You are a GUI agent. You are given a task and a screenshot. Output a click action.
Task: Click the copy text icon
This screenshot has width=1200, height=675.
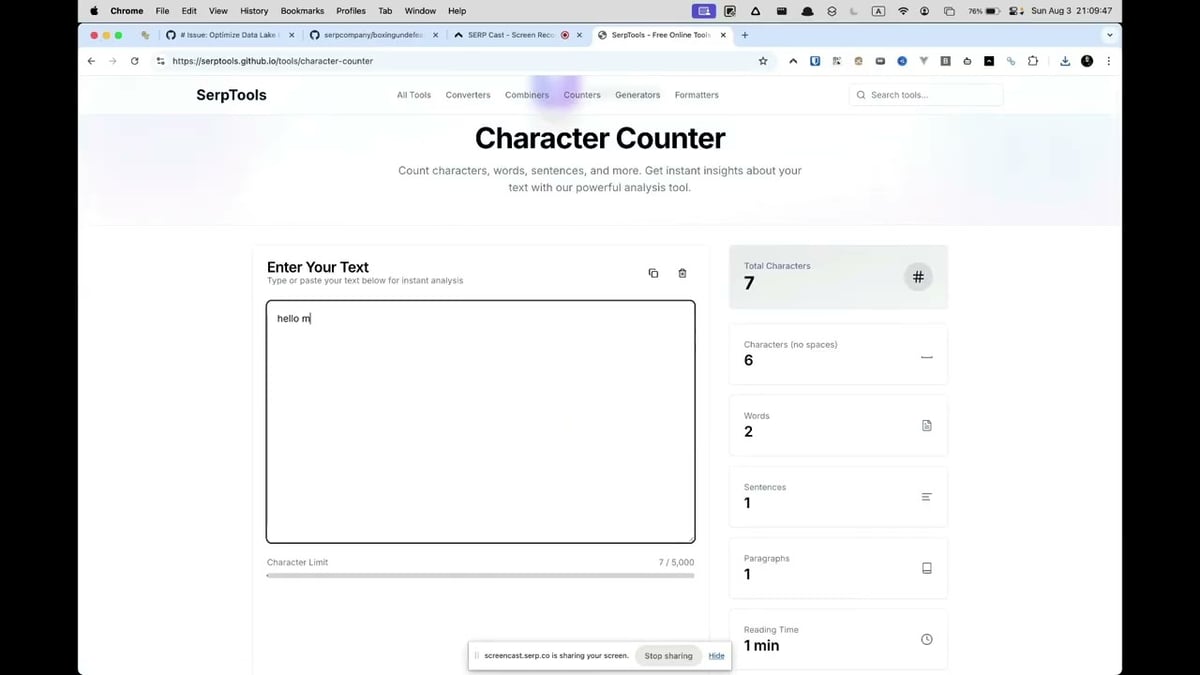point(653,273)
